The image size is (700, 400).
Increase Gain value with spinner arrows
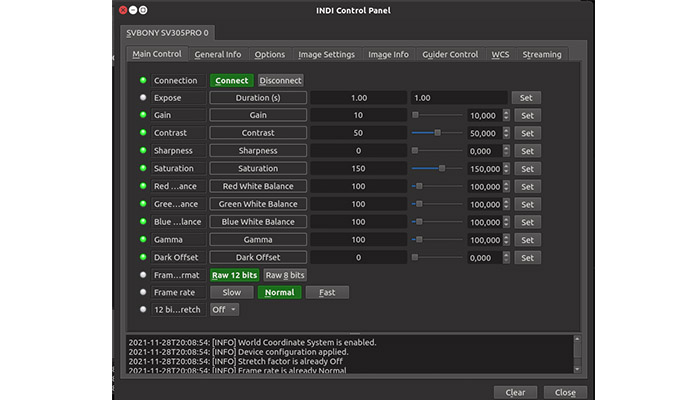pos(506,113)
